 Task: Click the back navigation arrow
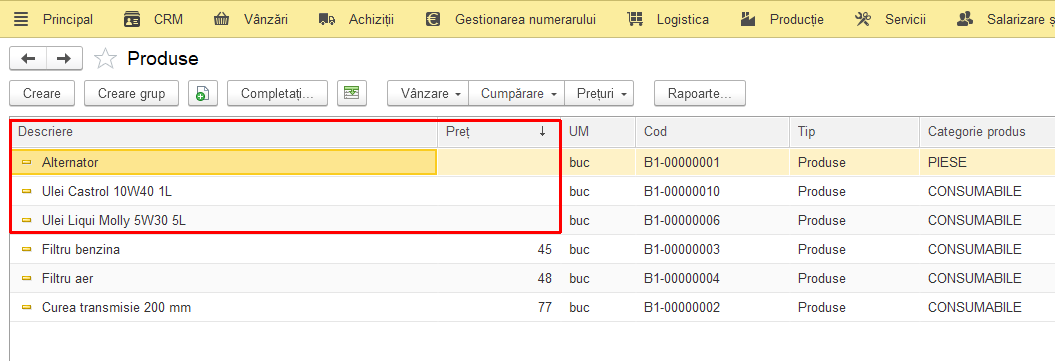click(x=28, y=59)
